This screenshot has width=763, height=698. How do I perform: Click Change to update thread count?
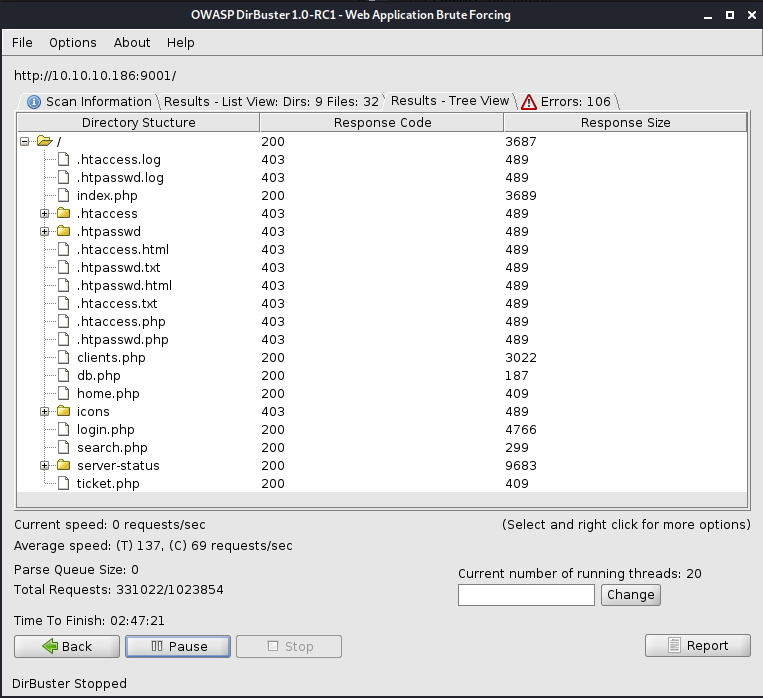(631, 595)
